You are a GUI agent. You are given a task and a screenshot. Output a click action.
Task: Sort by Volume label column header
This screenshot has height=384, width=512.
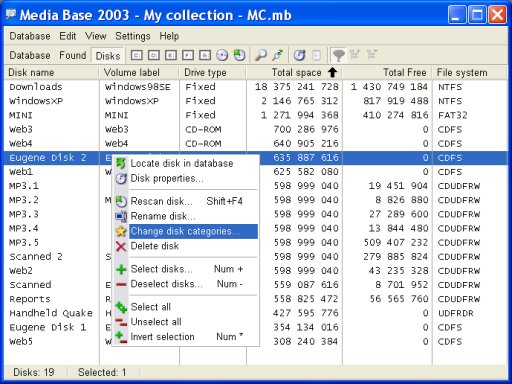point(139,72)
